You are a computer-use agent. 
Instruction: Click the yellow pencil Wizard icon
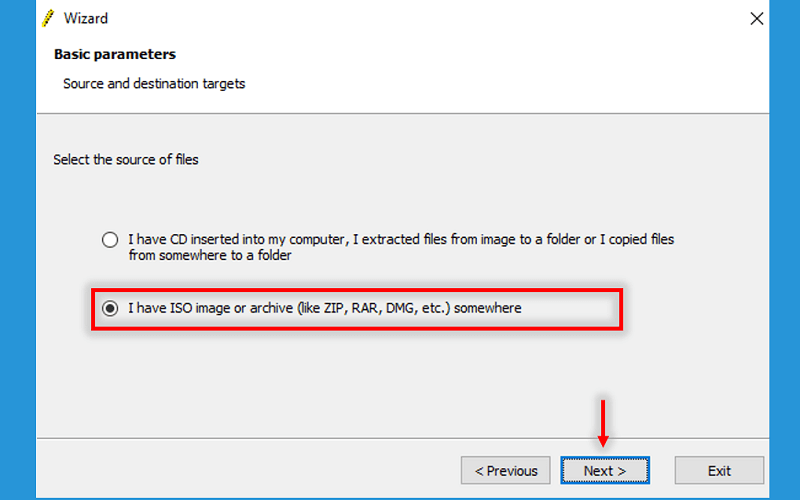tap(47, 18)
